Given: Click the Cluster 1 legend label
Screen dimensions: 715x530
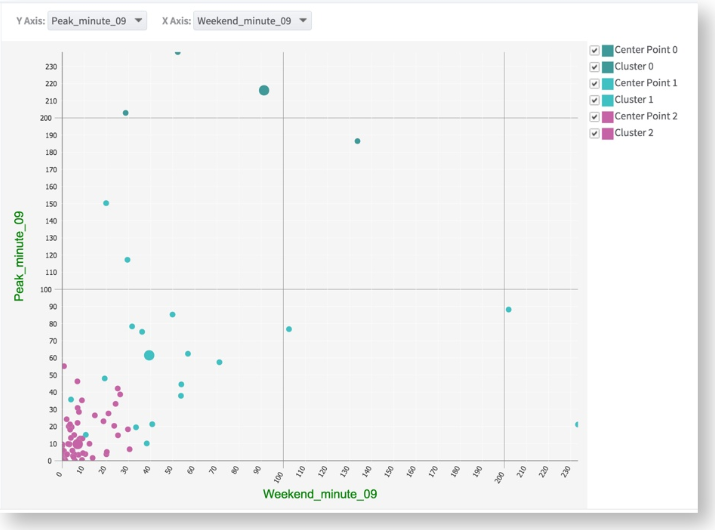Looking at the screenshot, I should (634, 99).
